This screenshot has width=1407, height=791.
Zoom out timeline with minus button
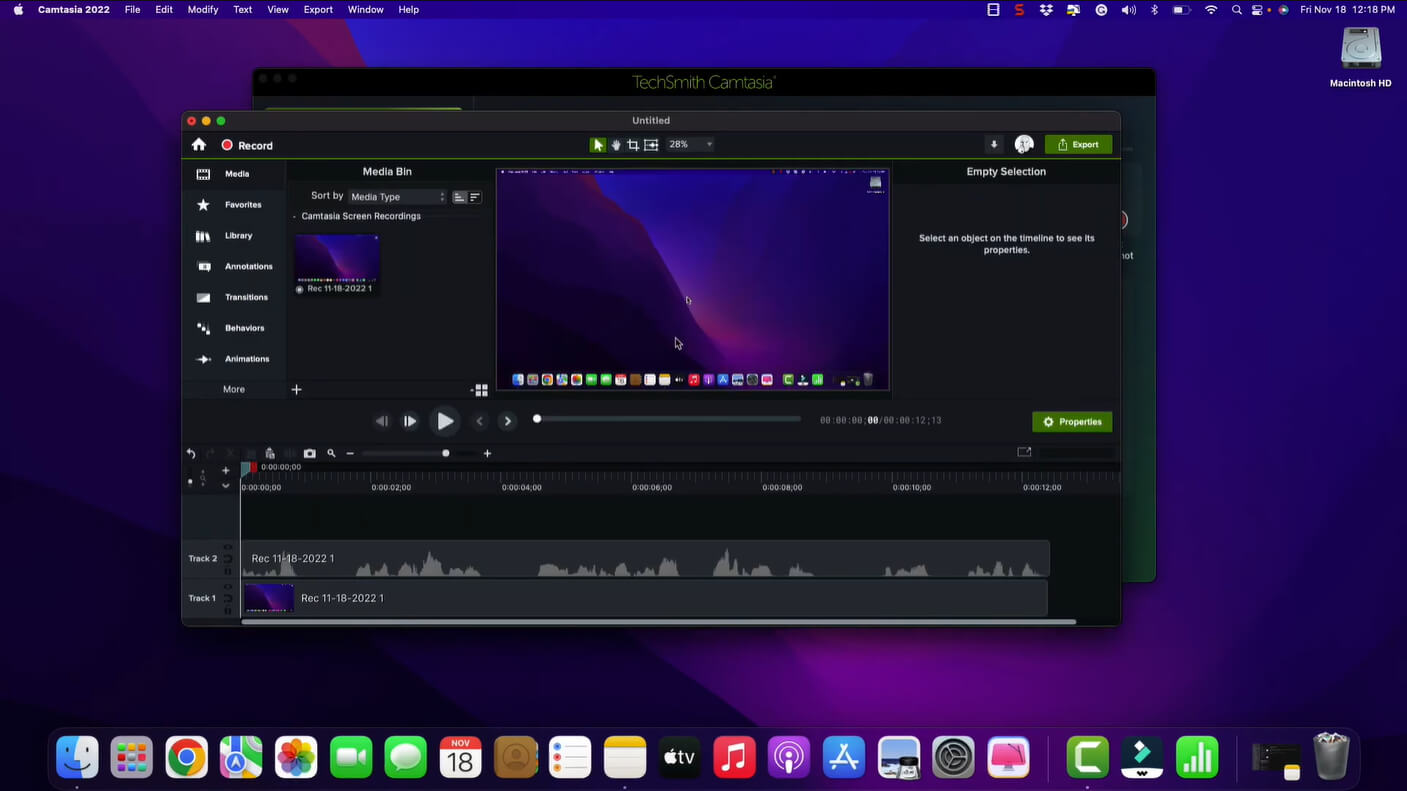350,453
